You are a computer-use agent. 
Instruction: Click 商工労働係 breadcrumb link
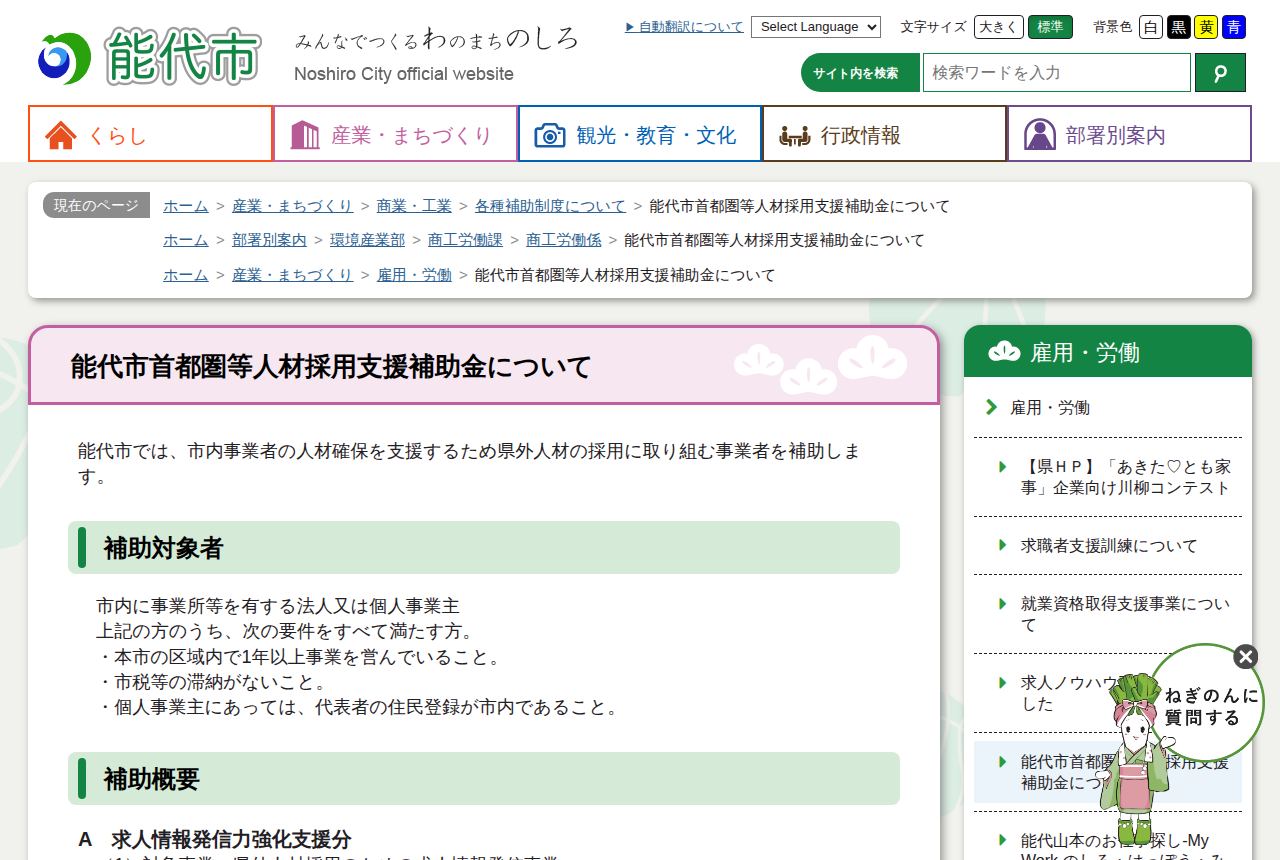(x=564, y=240)
